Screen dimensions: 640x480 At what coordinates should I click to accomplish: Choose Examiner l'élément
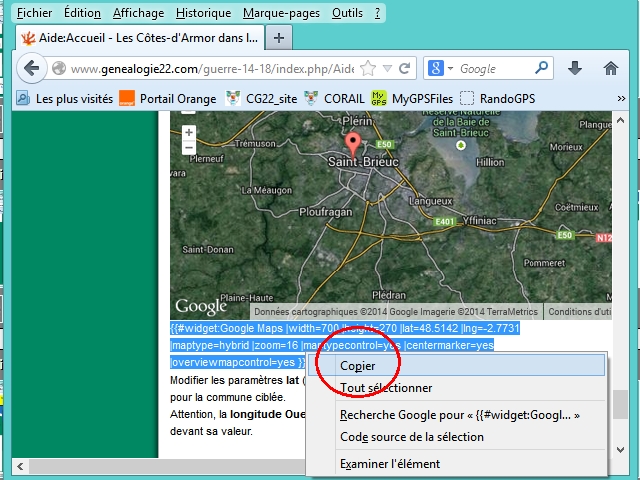[x=457, y=464]
